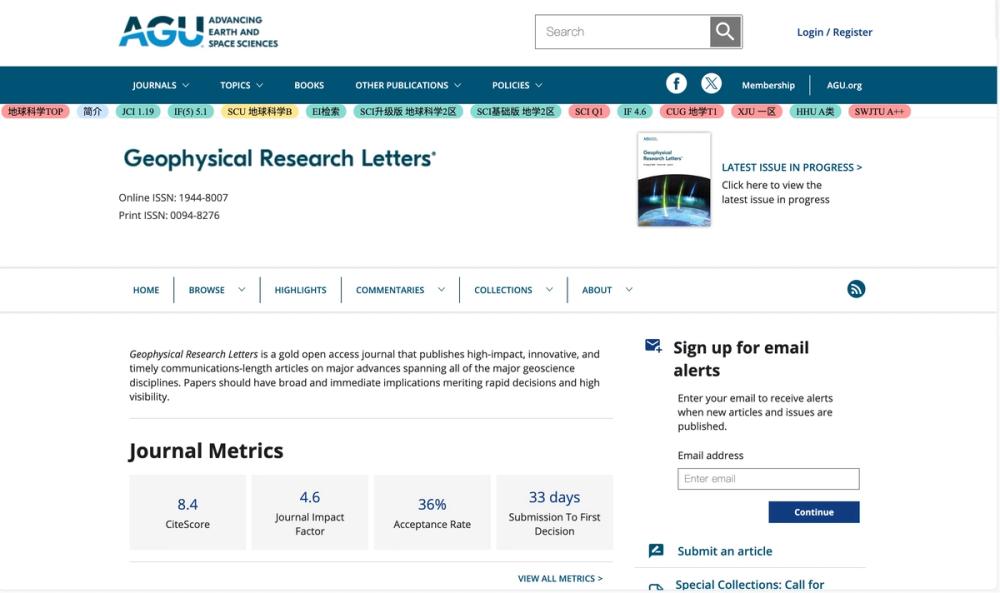Click the XJU 一区 tag
The image size is (1000, 593).
756,112
